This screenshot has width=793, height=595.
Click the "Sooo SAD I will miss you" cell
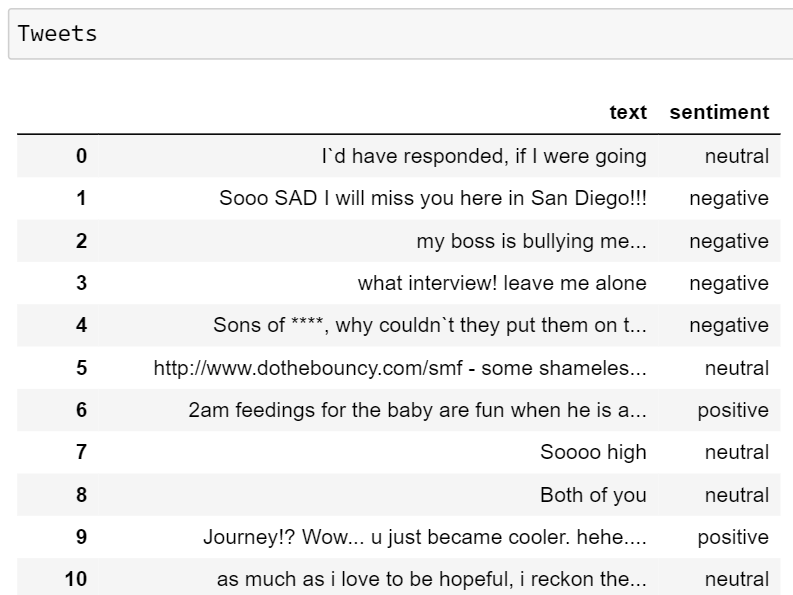pos(433,198)
